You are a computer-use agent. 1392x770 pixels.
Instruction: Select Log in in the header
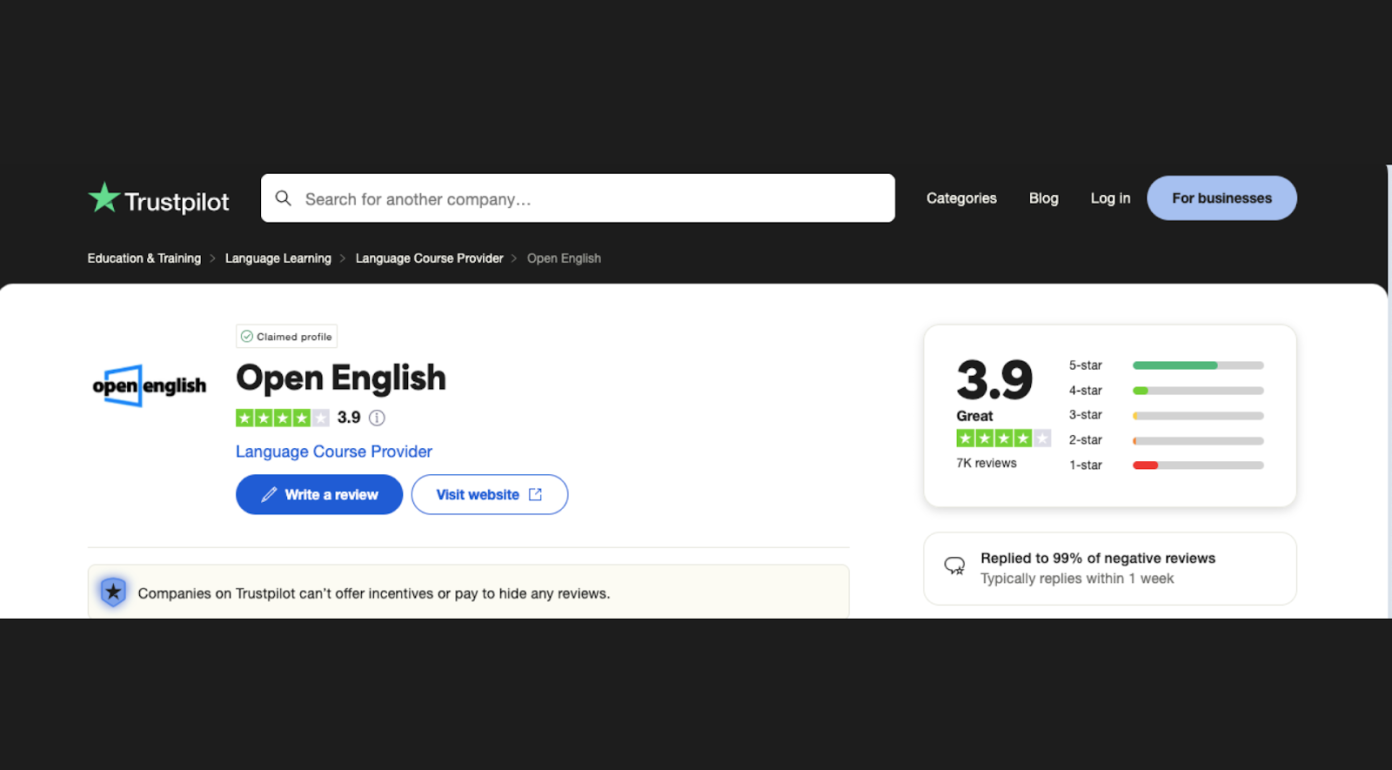(x=1110, y=198)
